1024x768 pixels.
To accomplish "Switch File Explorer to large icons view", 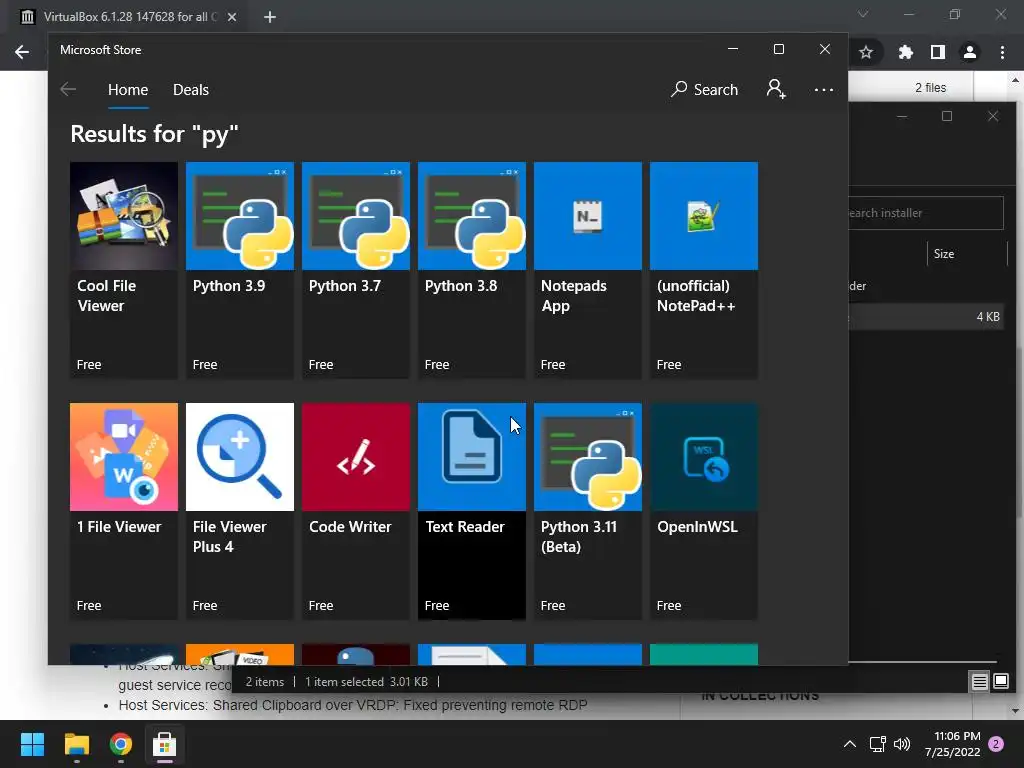I will pos(1001,682).
